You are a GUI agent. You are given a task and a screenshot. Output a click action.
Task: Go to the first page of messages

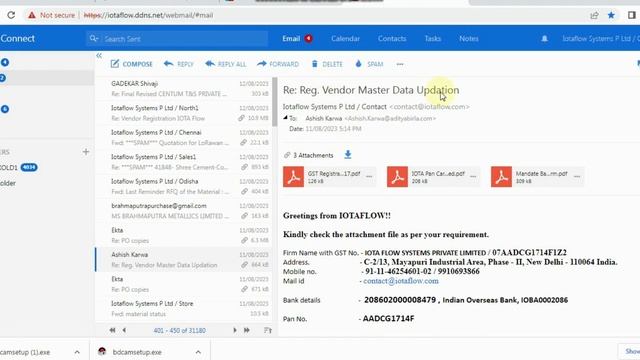[112, 330]
